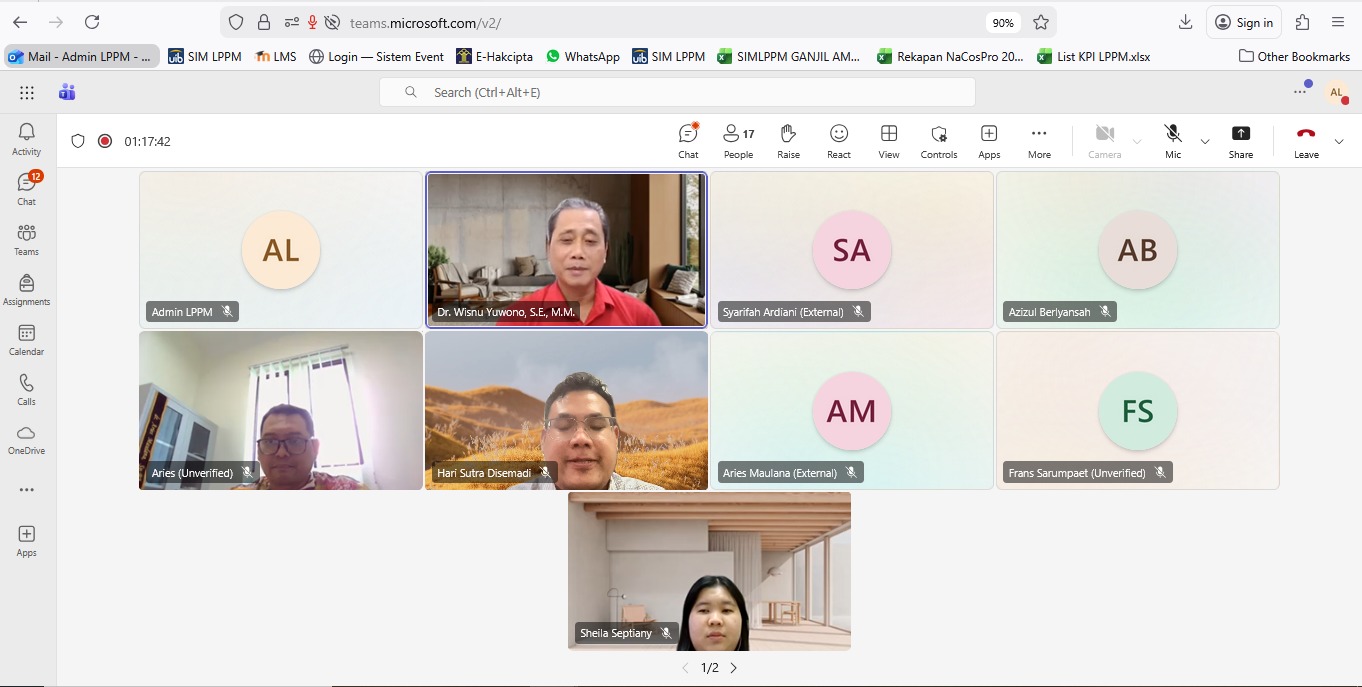Open the meeting Controls icon

pyautogui.click(x=939, y=141)
